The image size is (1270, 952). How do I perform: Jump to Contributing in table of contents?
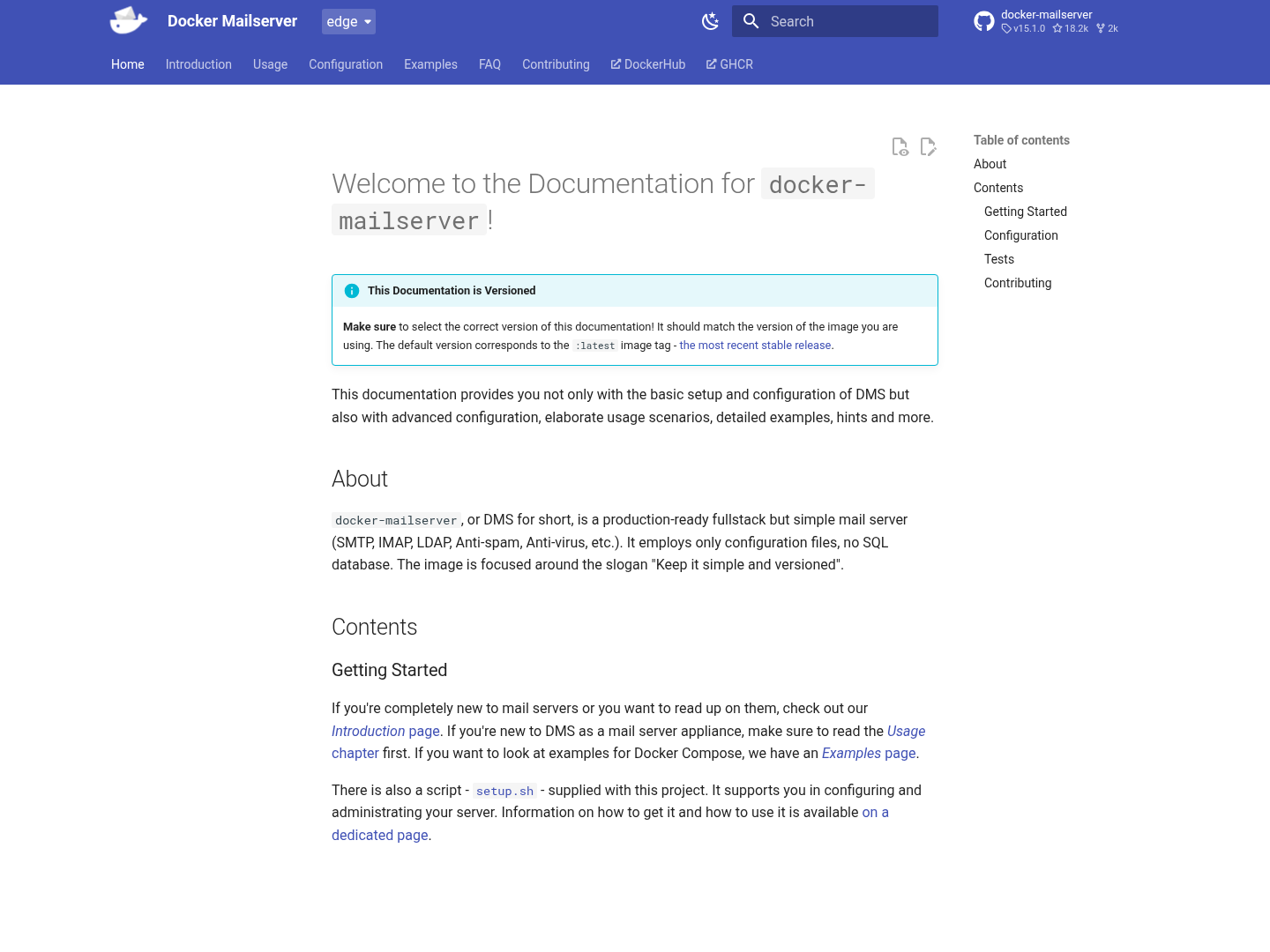pos(1018,283)
